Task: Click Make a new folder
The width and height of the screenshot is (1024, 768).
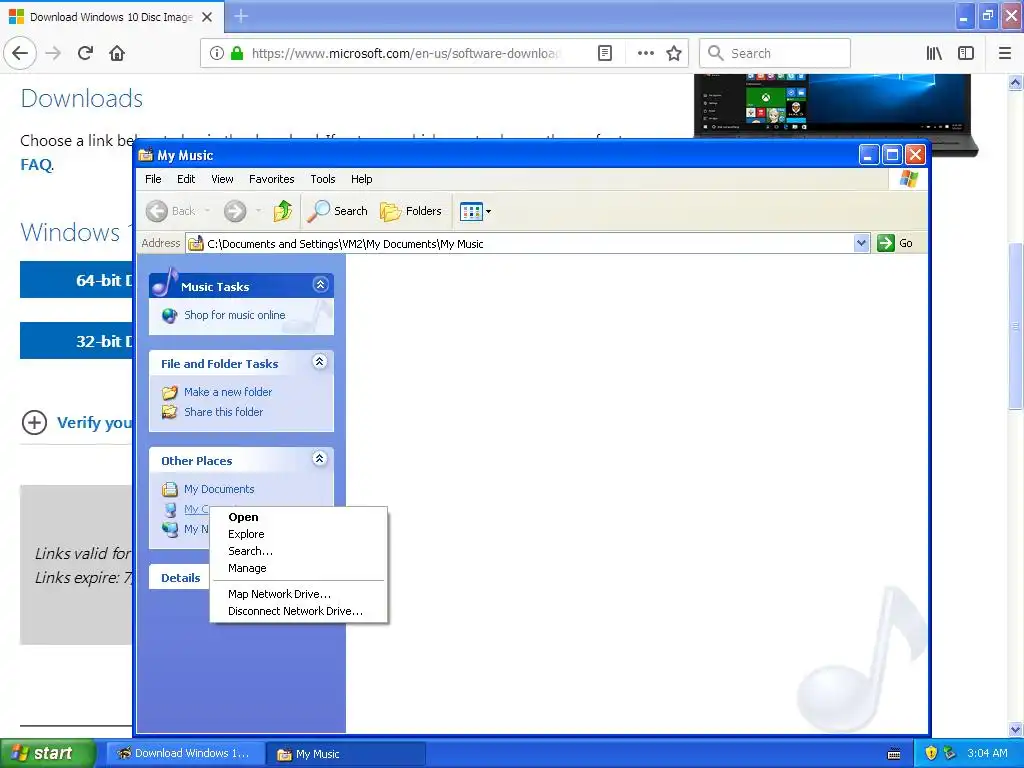Action: (228, 392)
